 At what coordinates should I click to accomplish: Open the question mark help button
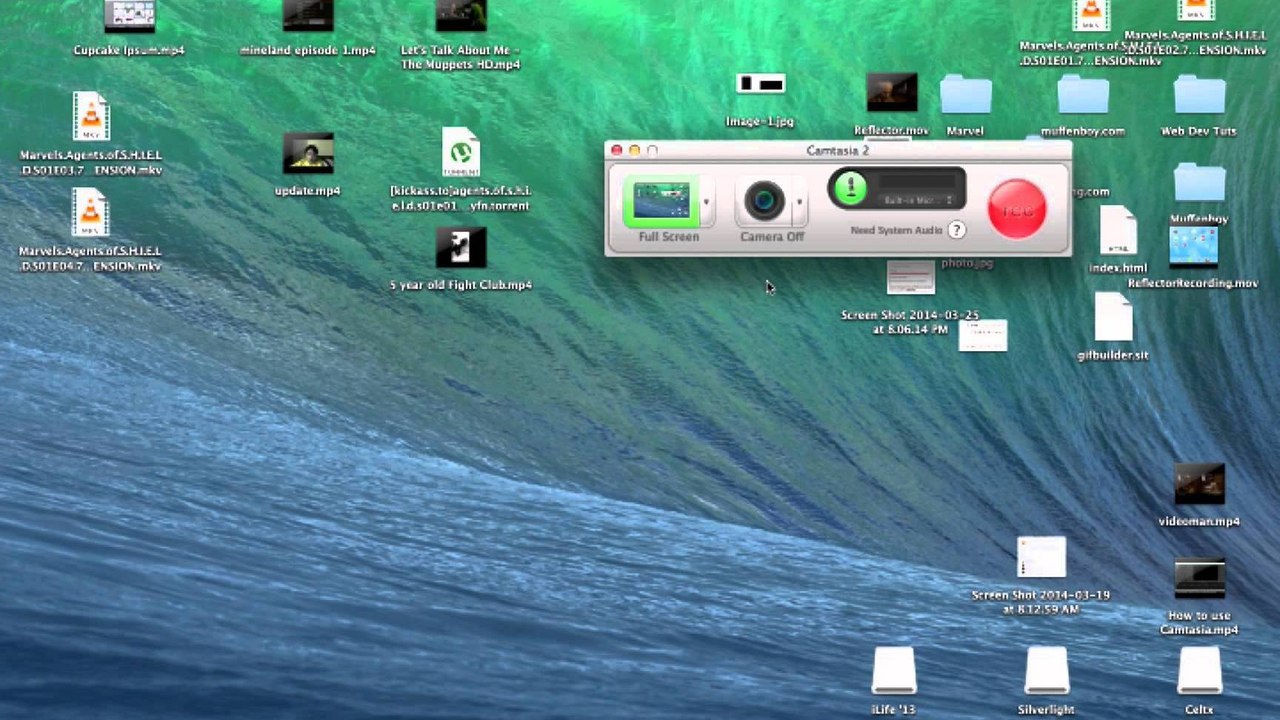957,230
